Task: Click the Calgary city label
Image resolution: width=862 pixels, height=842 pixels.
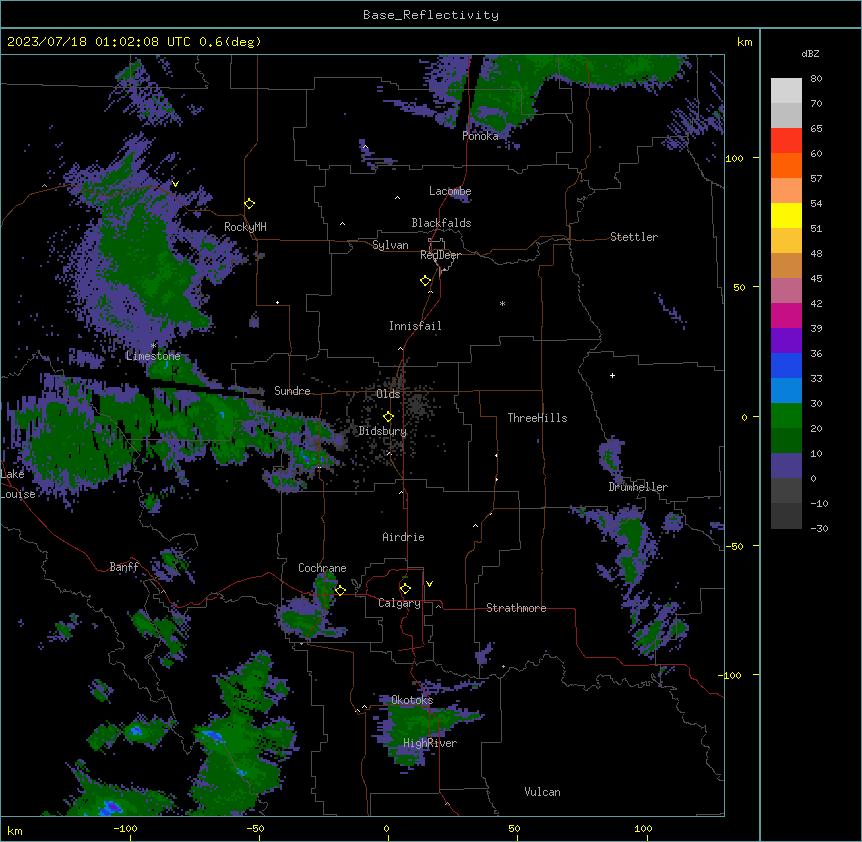Action: (399, 603)
